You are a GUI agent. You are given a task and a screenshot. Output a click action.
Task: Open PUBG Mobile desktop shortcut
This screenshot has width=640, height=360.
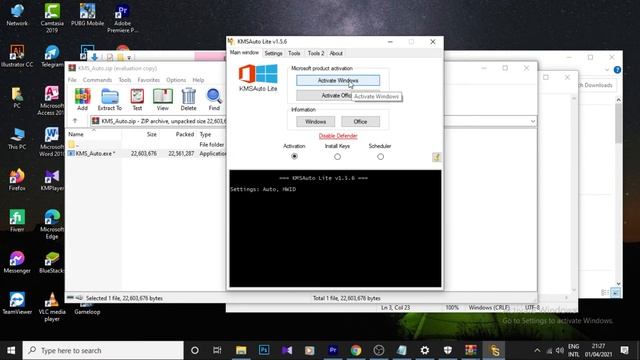[87, 15]
